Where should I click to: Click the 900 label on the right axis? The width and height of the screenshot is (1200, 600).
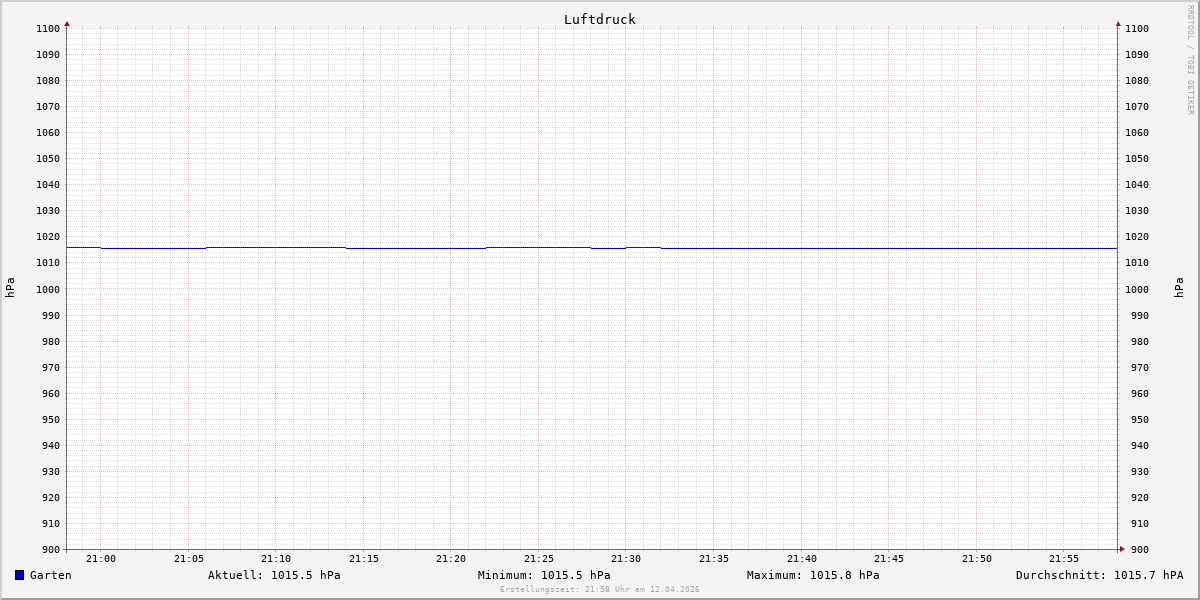click(x=1136, y=549)
